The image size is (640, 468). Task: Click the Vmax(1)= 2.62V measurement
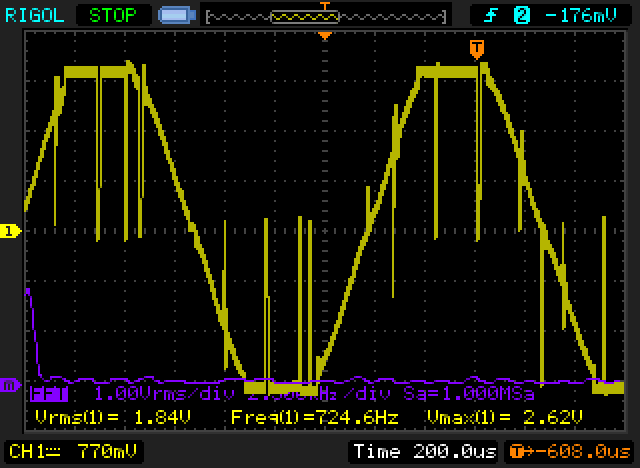505,417
